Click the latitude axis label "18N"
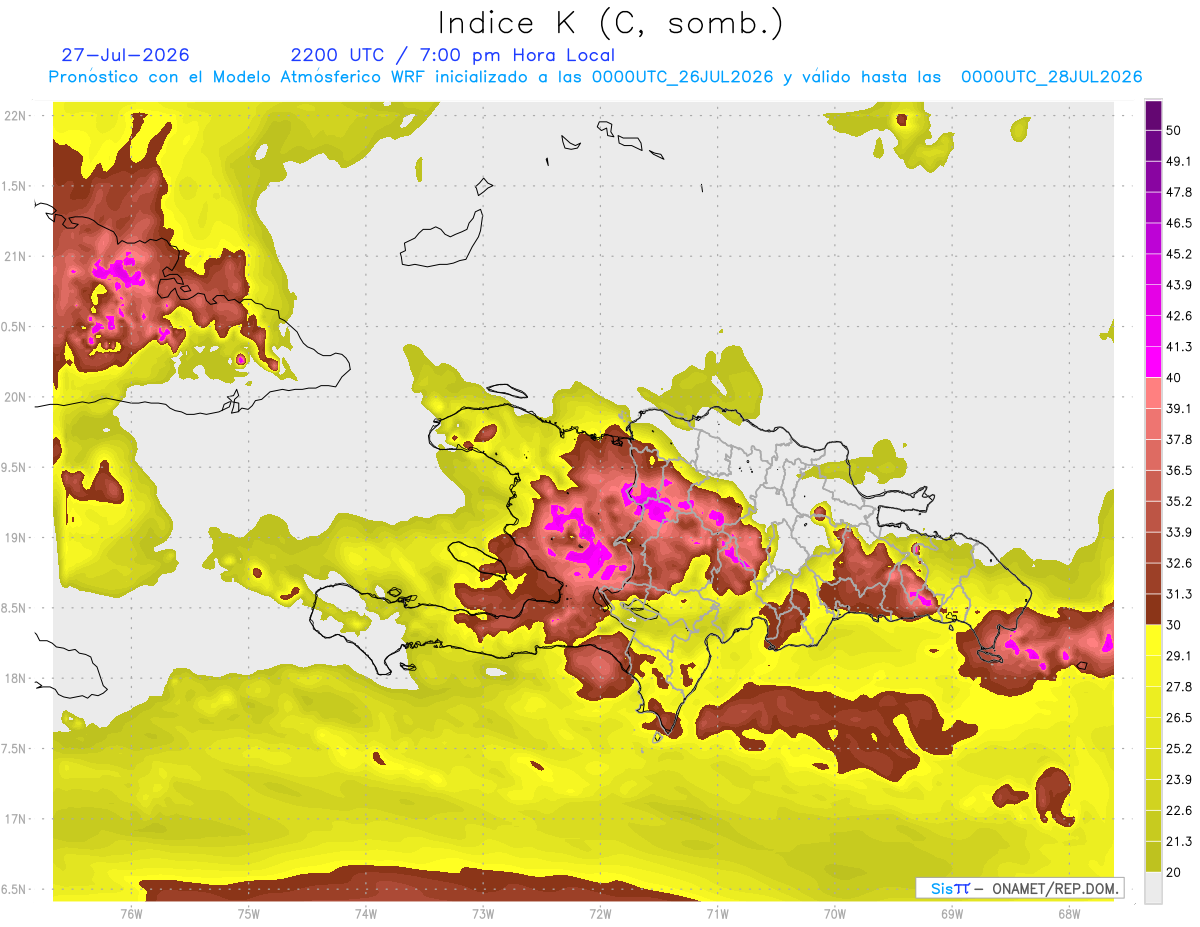Screen dimensions: 1200x927 coord(17,679)
